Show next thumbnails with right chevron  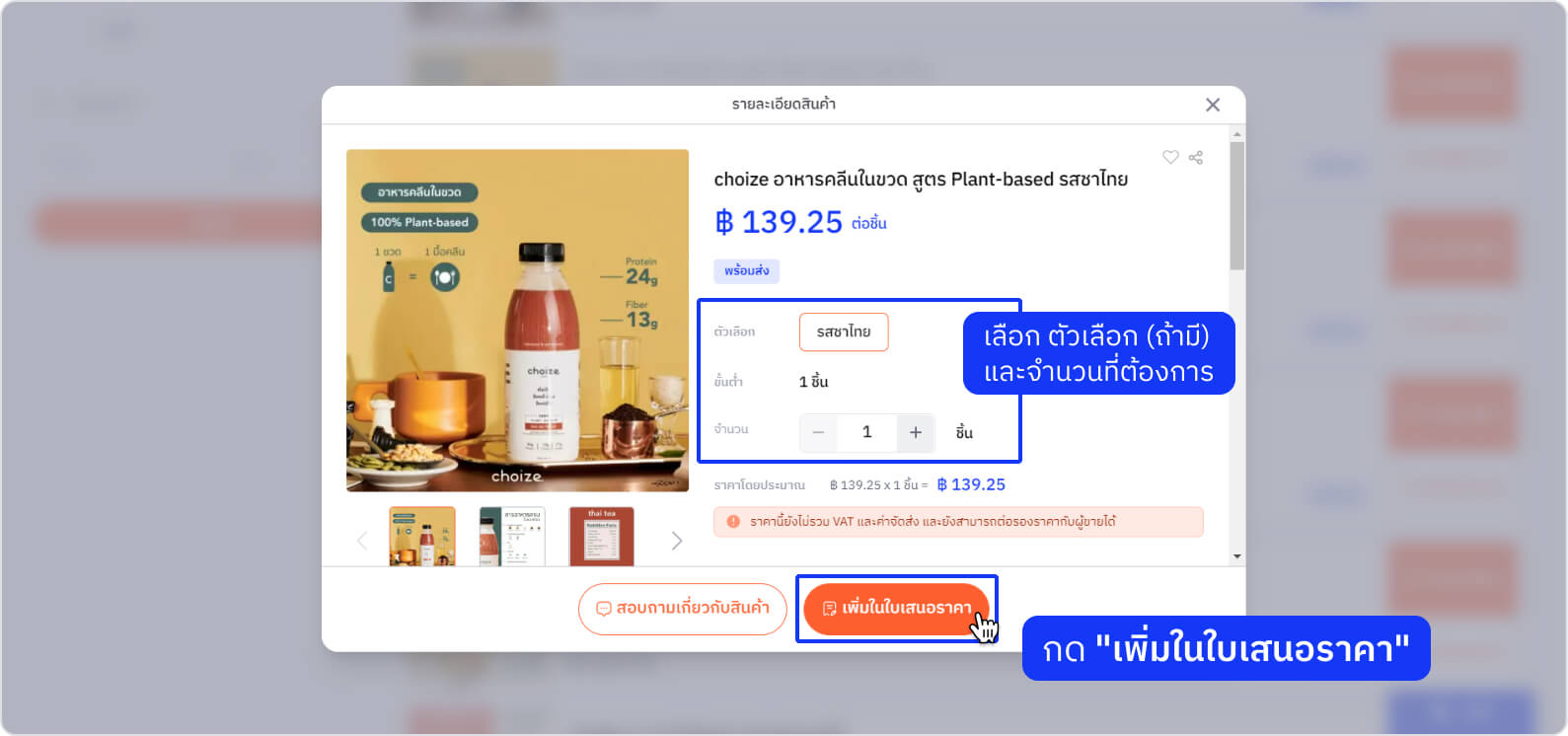676,541
